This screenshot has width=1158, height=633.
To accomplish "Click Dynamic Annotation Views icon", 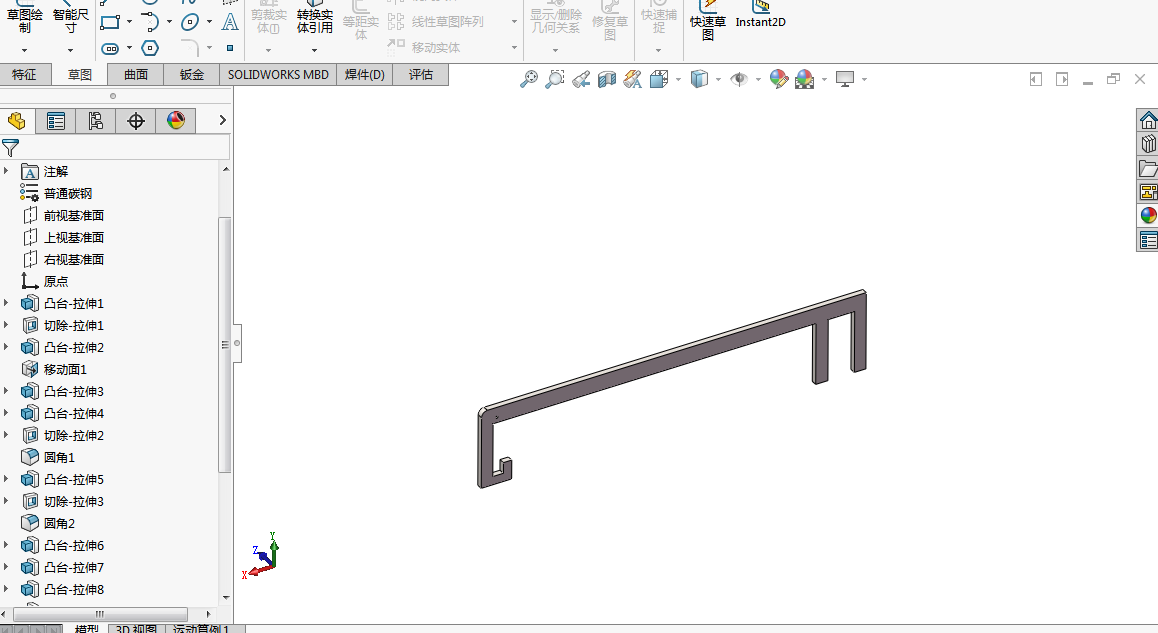I will point(632,79).
